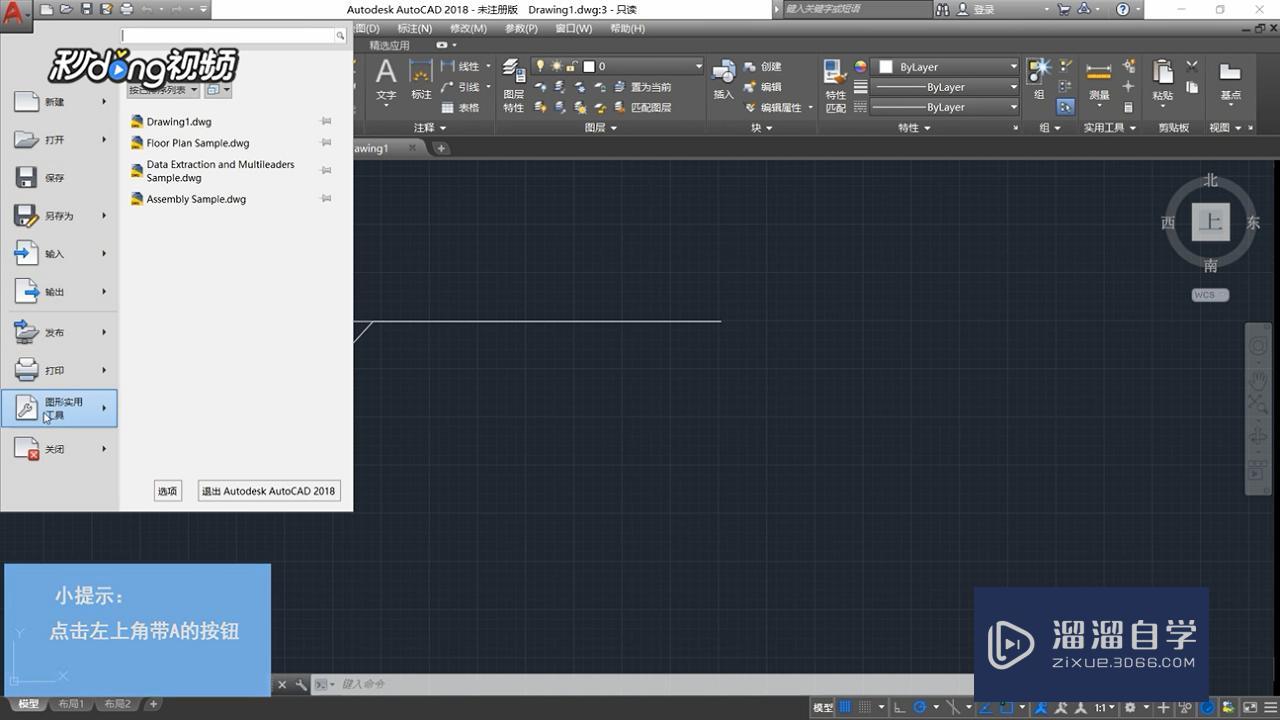
Task: Toggle the grid display in status bar
Action: tap(846, 707)
